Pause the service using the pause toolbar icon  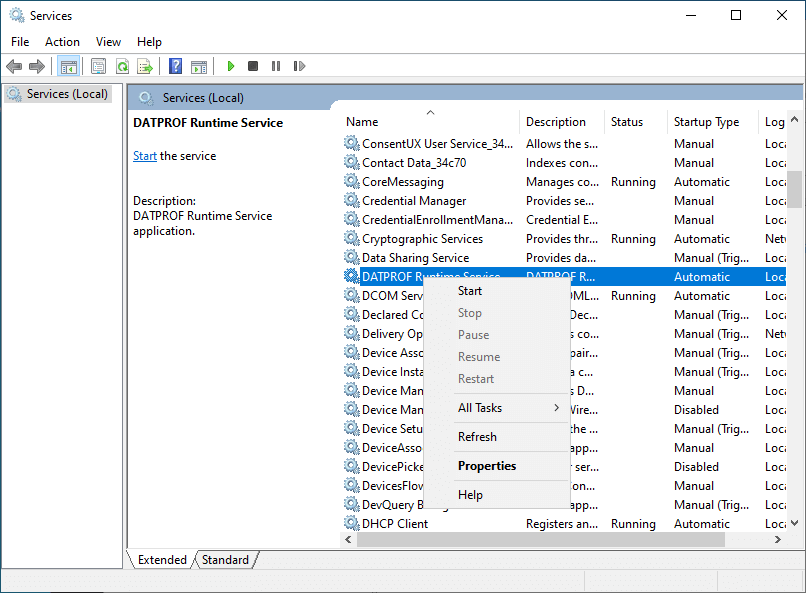tap(277, 66)
